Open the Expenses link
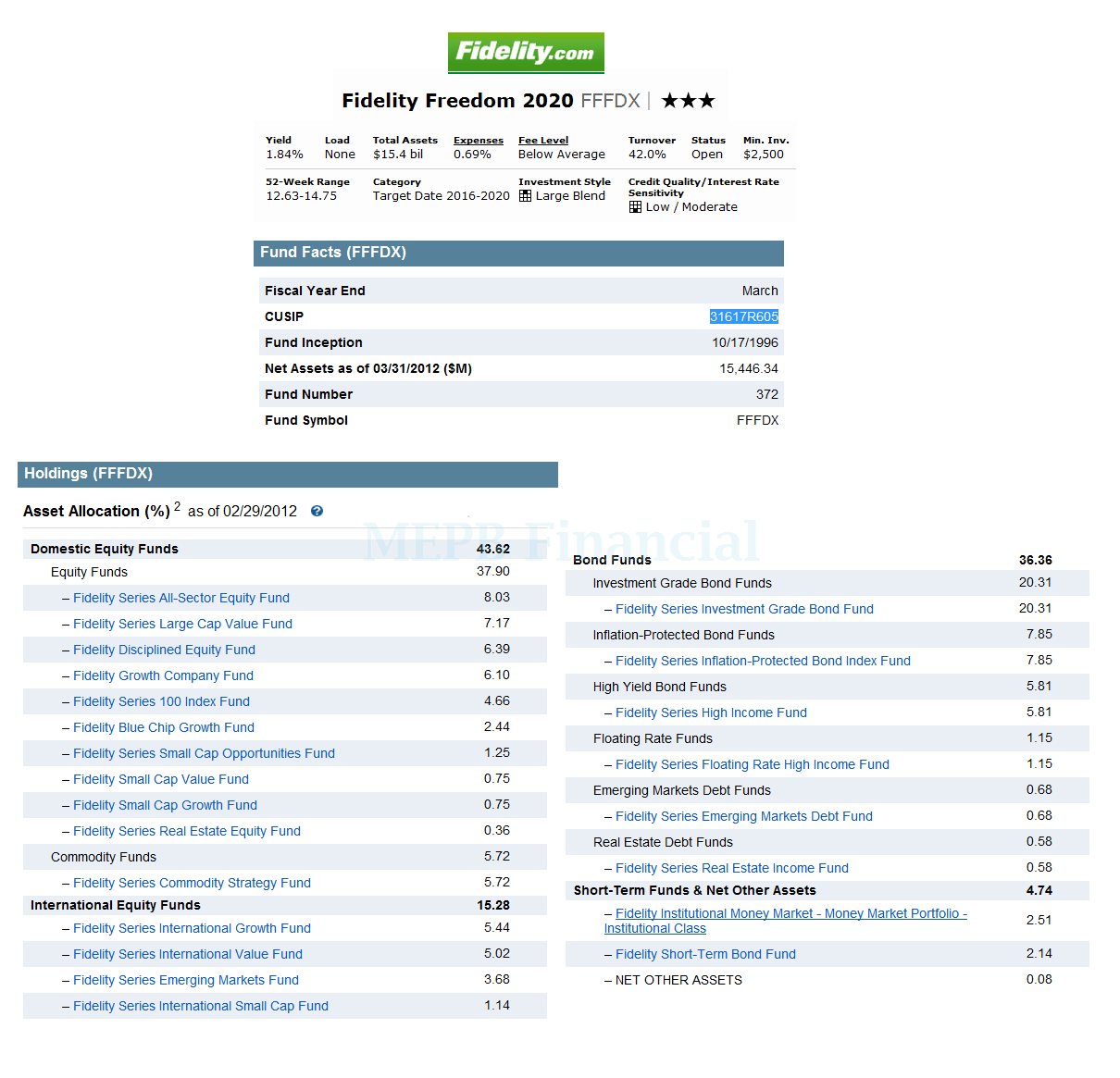1120x1078 pixels. (479, 141)
